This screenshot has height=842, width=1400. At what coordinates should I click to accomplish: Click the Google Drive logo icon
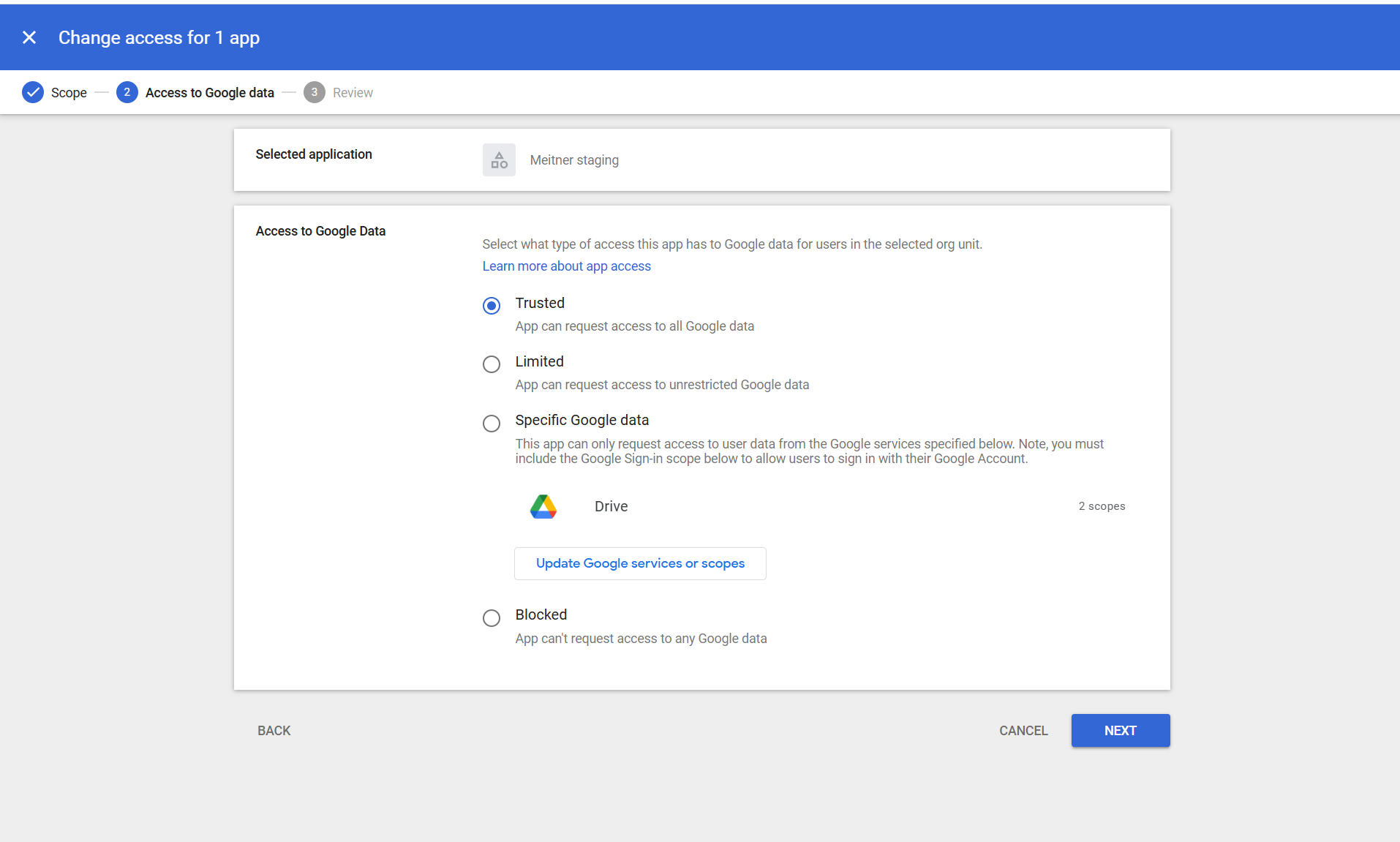543,506
